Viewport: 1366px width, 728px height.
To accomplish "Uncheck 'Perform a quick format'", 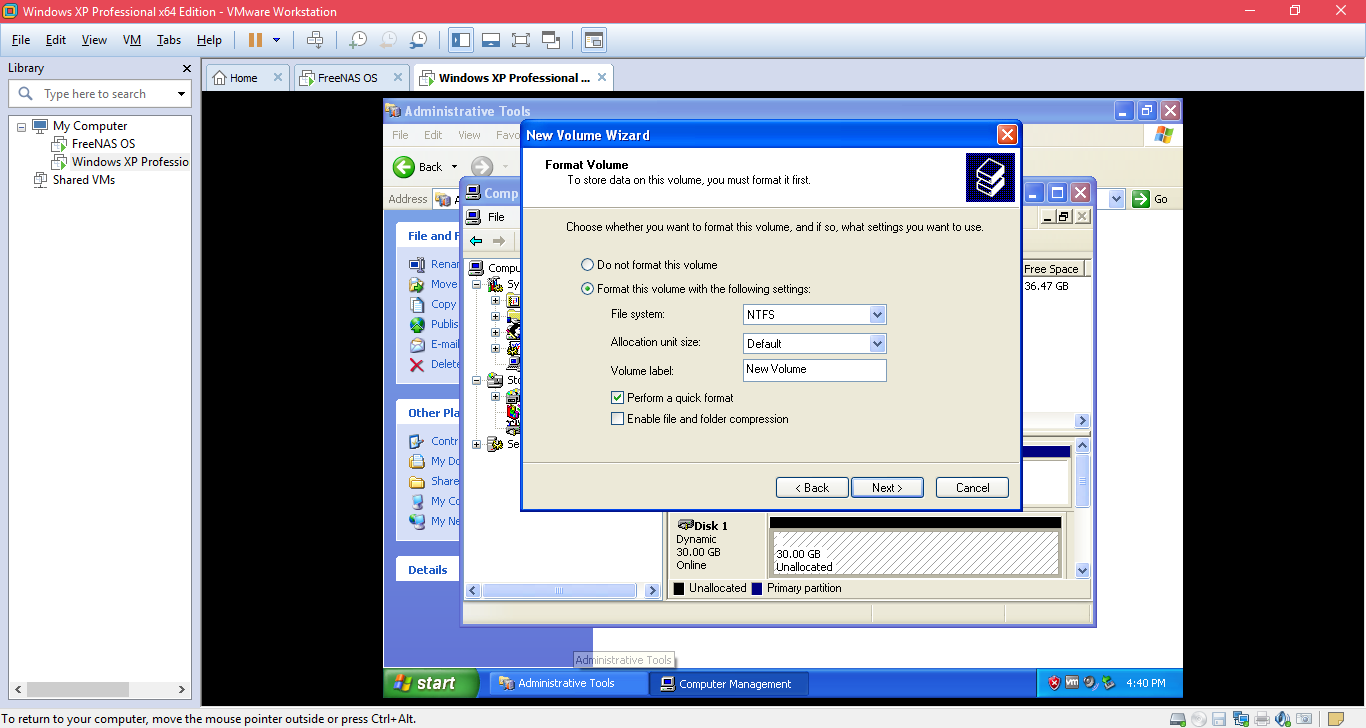I will pos(617,398).
